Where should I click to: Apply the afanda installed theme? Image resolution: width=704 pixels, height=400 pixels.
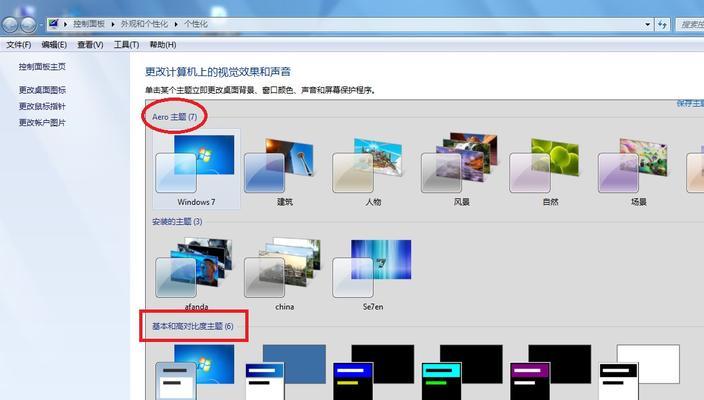tap(196, 274)
